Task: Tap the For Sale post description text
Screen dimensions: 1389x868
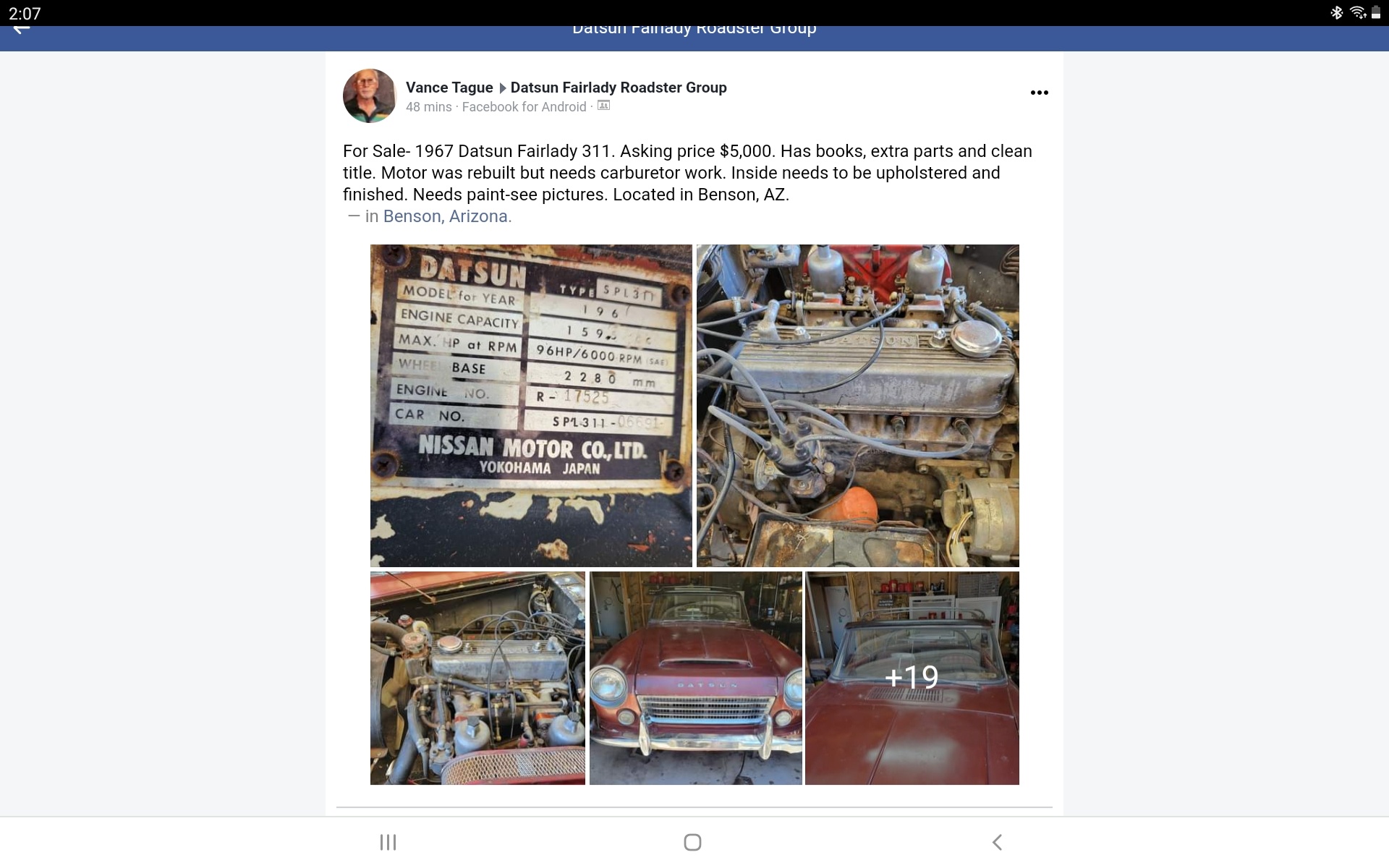Action: click(687, 173)
